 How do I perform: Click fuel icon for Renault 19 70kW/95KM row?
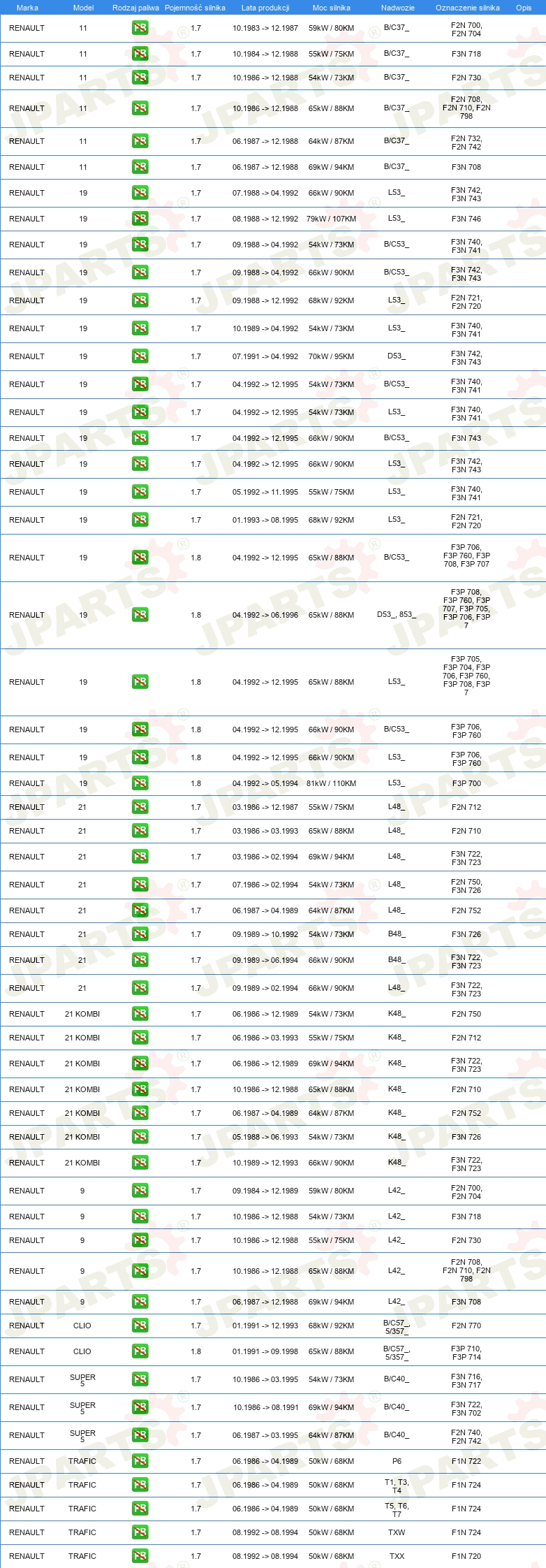140,356
